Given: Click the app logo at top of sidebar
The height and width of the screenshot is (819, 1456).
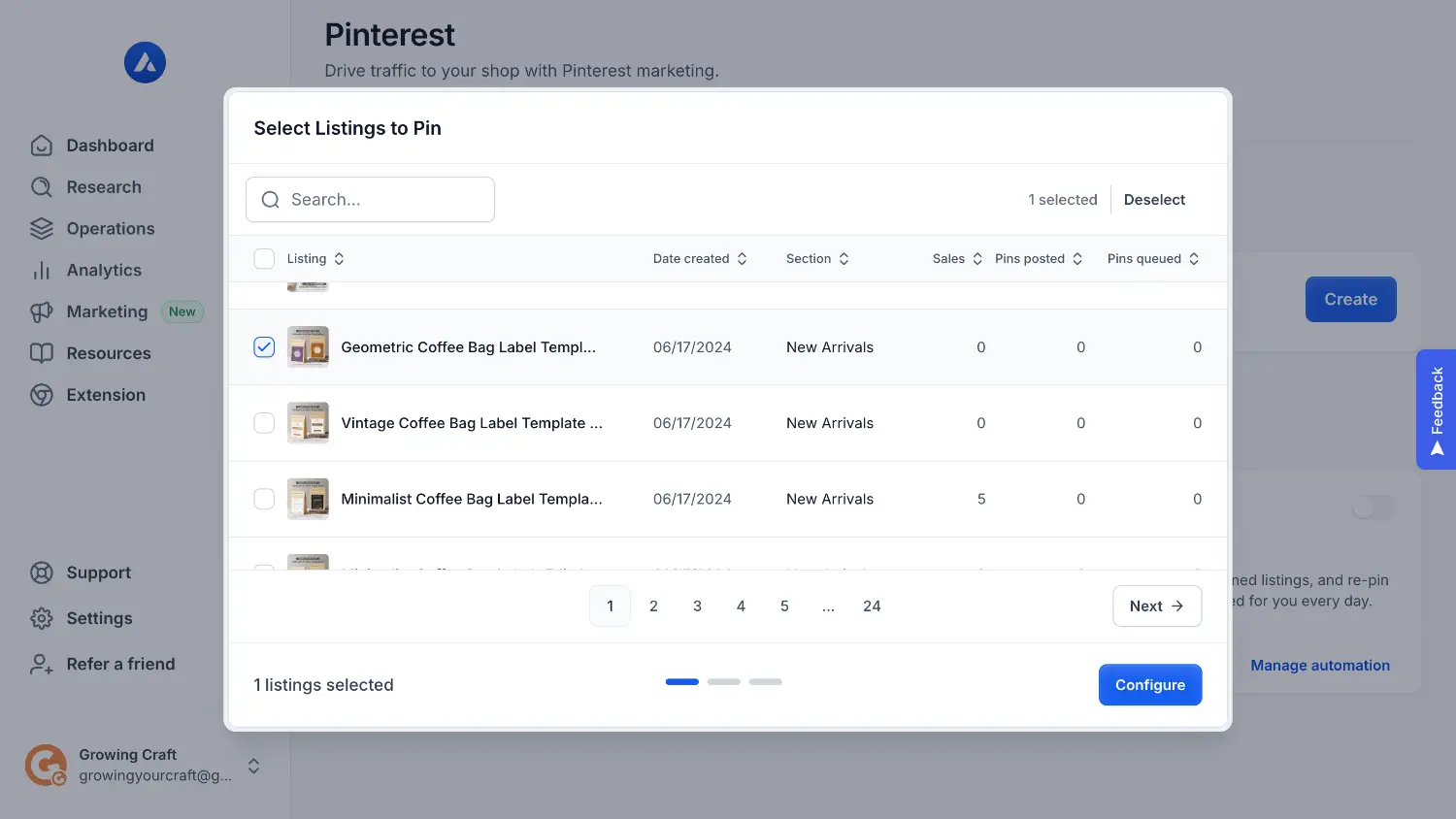Looking at the screenshot, I should [x=145, y=62].
